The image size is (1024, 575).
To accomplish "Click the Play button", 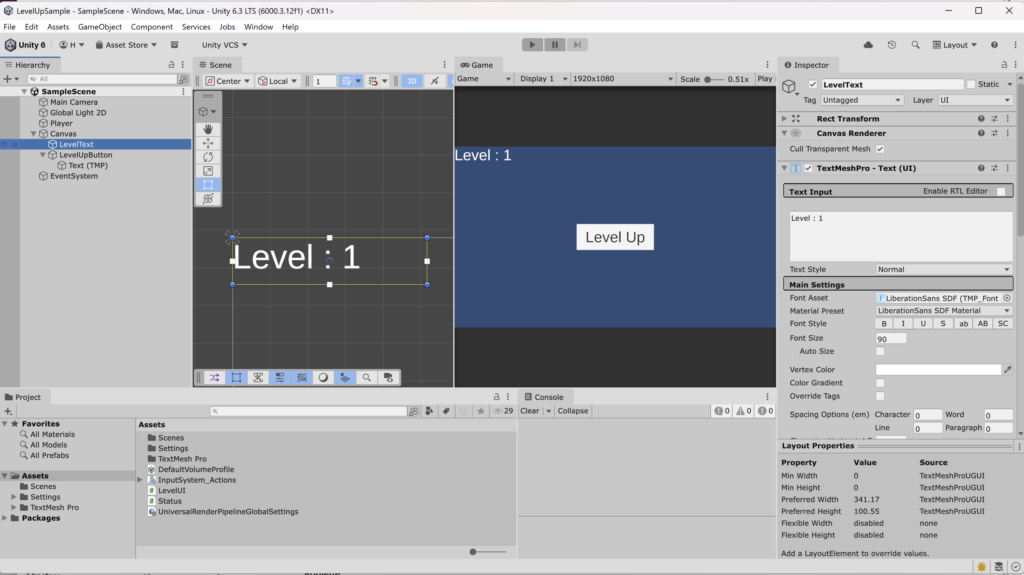I will point(532,45).
